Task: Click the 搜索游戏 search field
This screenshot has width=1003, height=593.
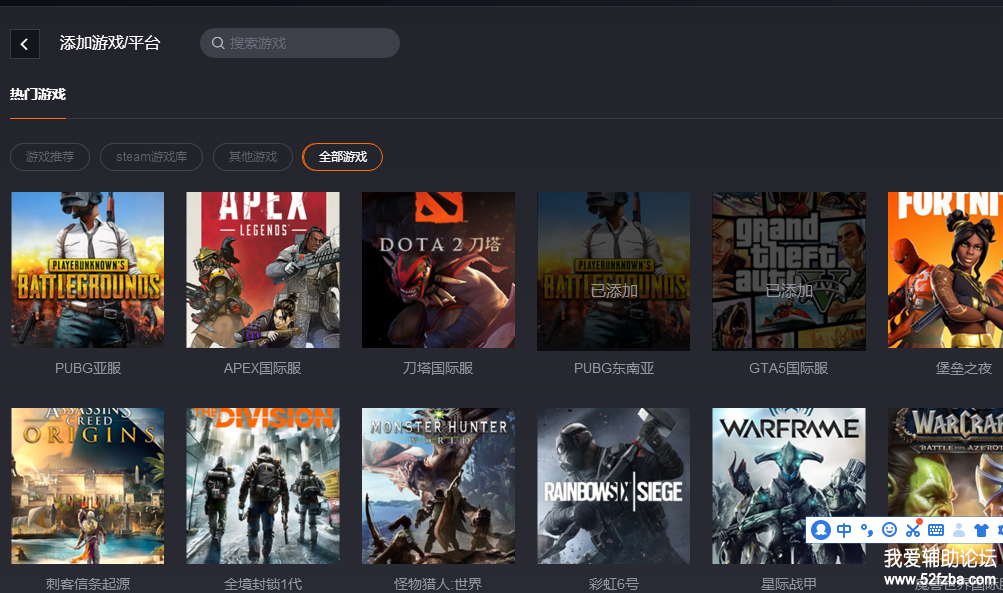Action: pos(300,43)
